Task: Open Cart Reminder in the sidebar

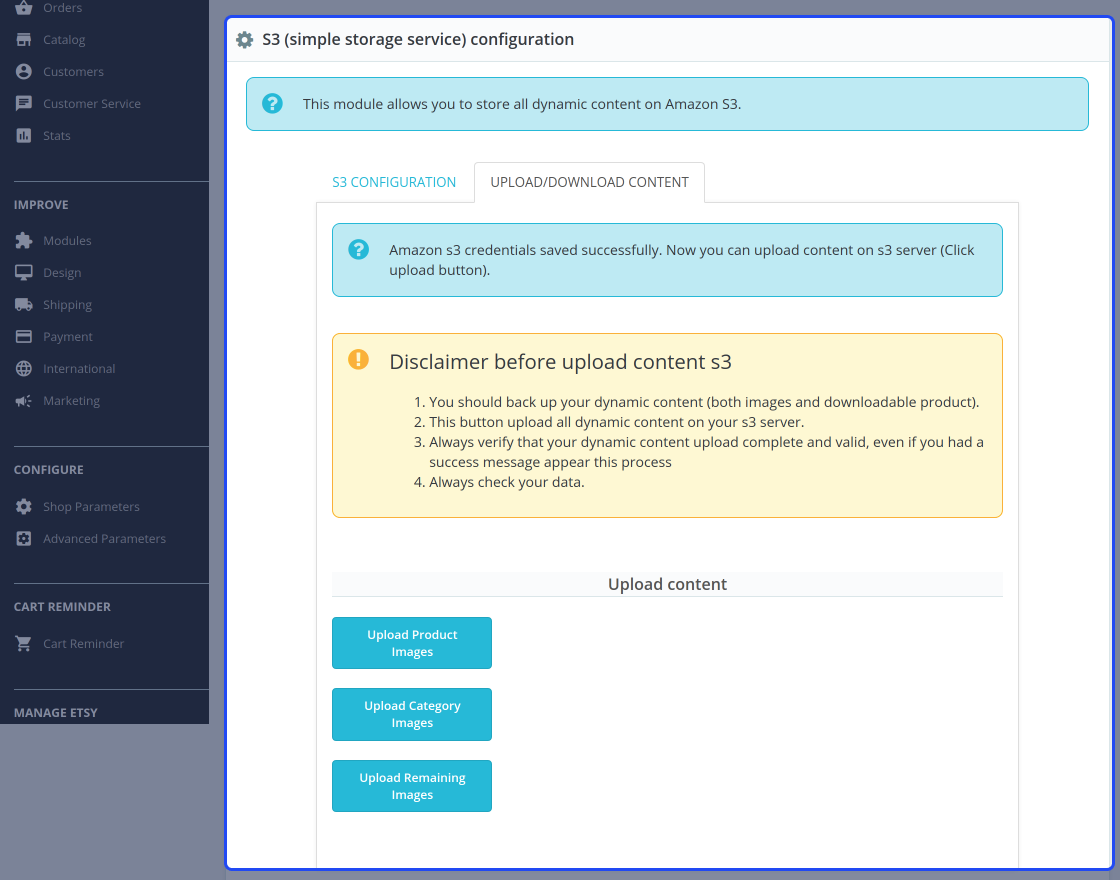Action: click(x=84, y=644)
